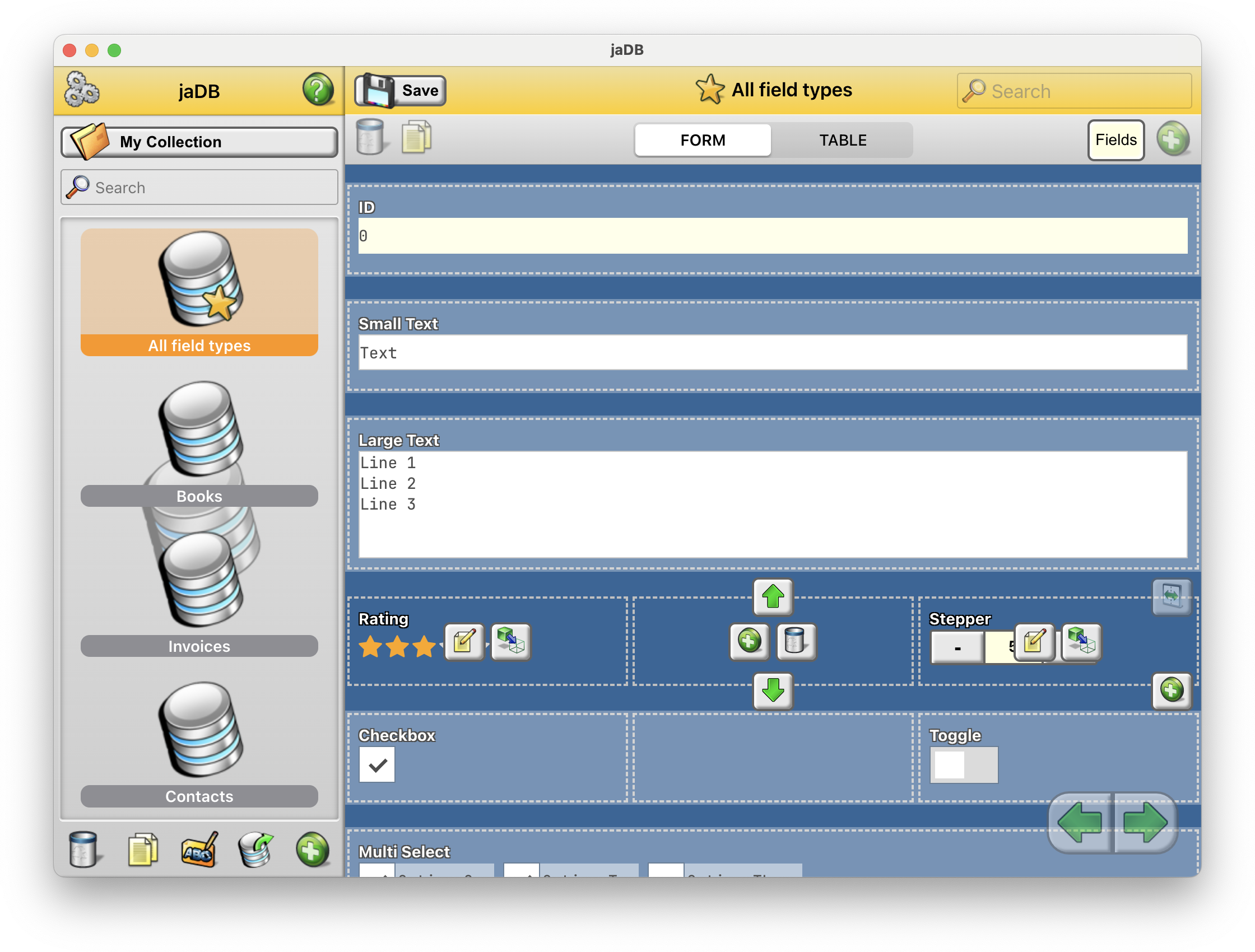1255x952 pixels.
Task: Set Rating to two stars
Action: [x=397, y=646]
